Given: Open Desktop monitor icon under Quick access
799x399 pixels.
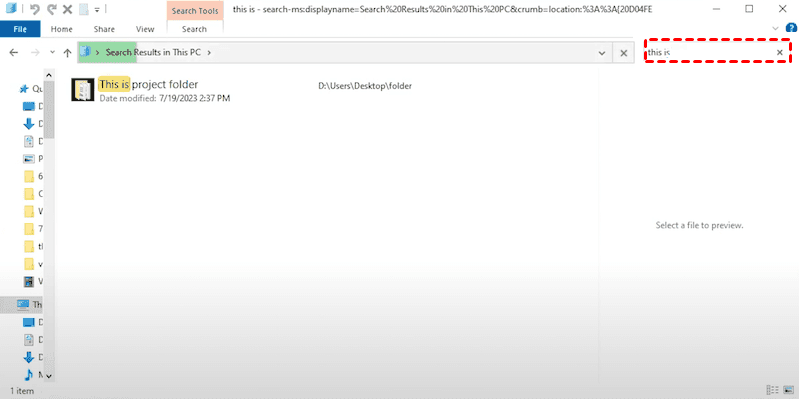Looking at the screenshot, I should pyautogui.click(x=29, y=107).
